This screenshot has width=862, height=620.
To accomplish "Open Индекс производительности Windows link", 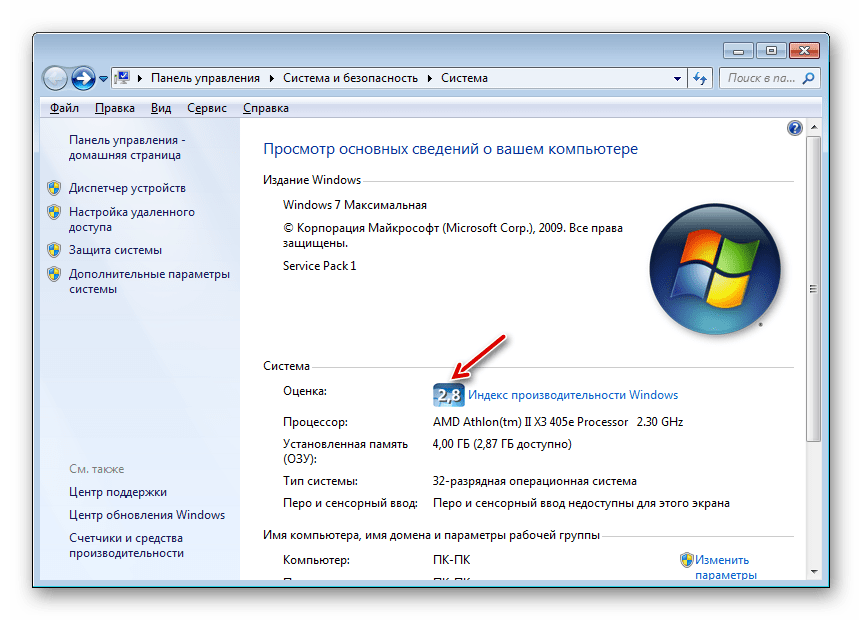I will pyautogui.click(x=573, y=395).
